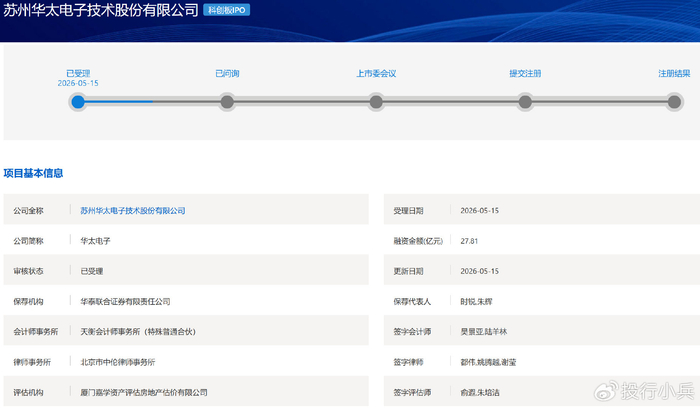Viewport: 700px width, 408px height.
Task: Click the 审核状态 value 已受理
Action: click(92, 271)
